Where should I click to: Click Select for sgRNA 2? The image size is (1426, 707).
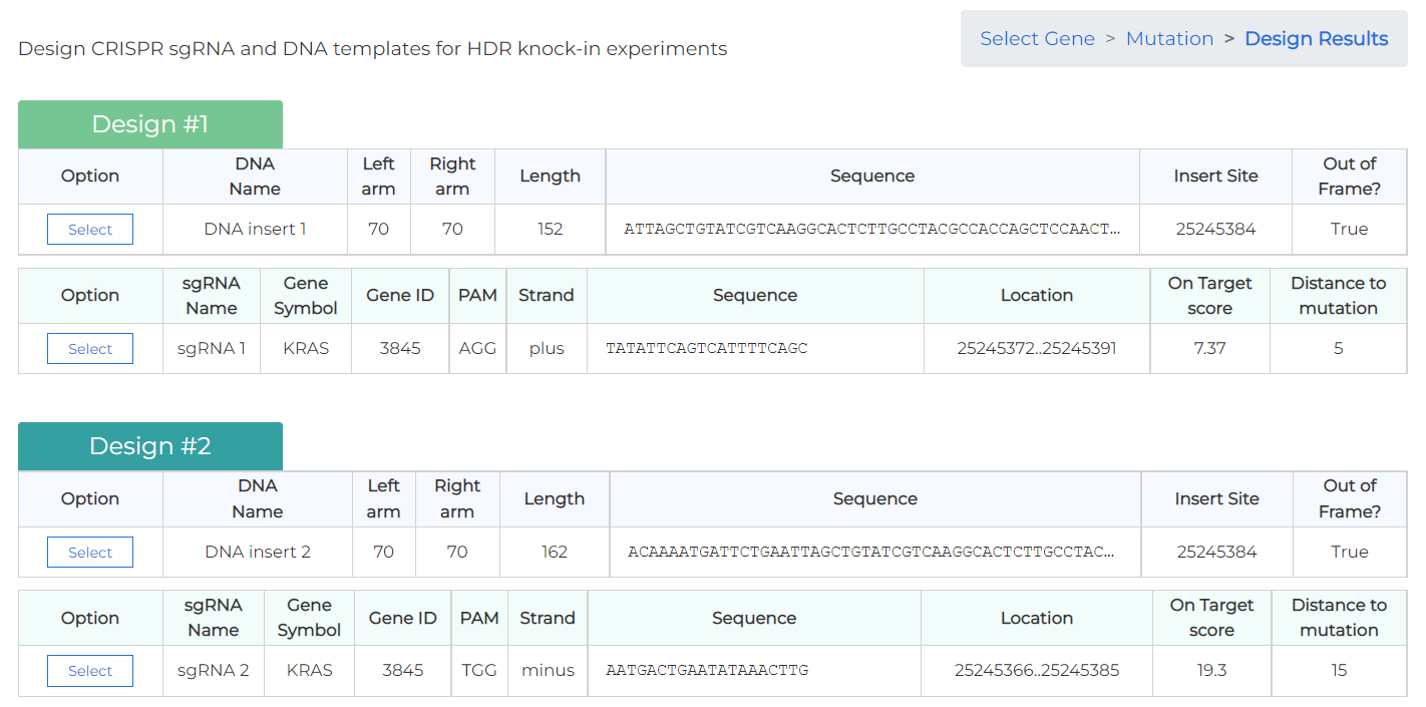[x=90, y=671]
